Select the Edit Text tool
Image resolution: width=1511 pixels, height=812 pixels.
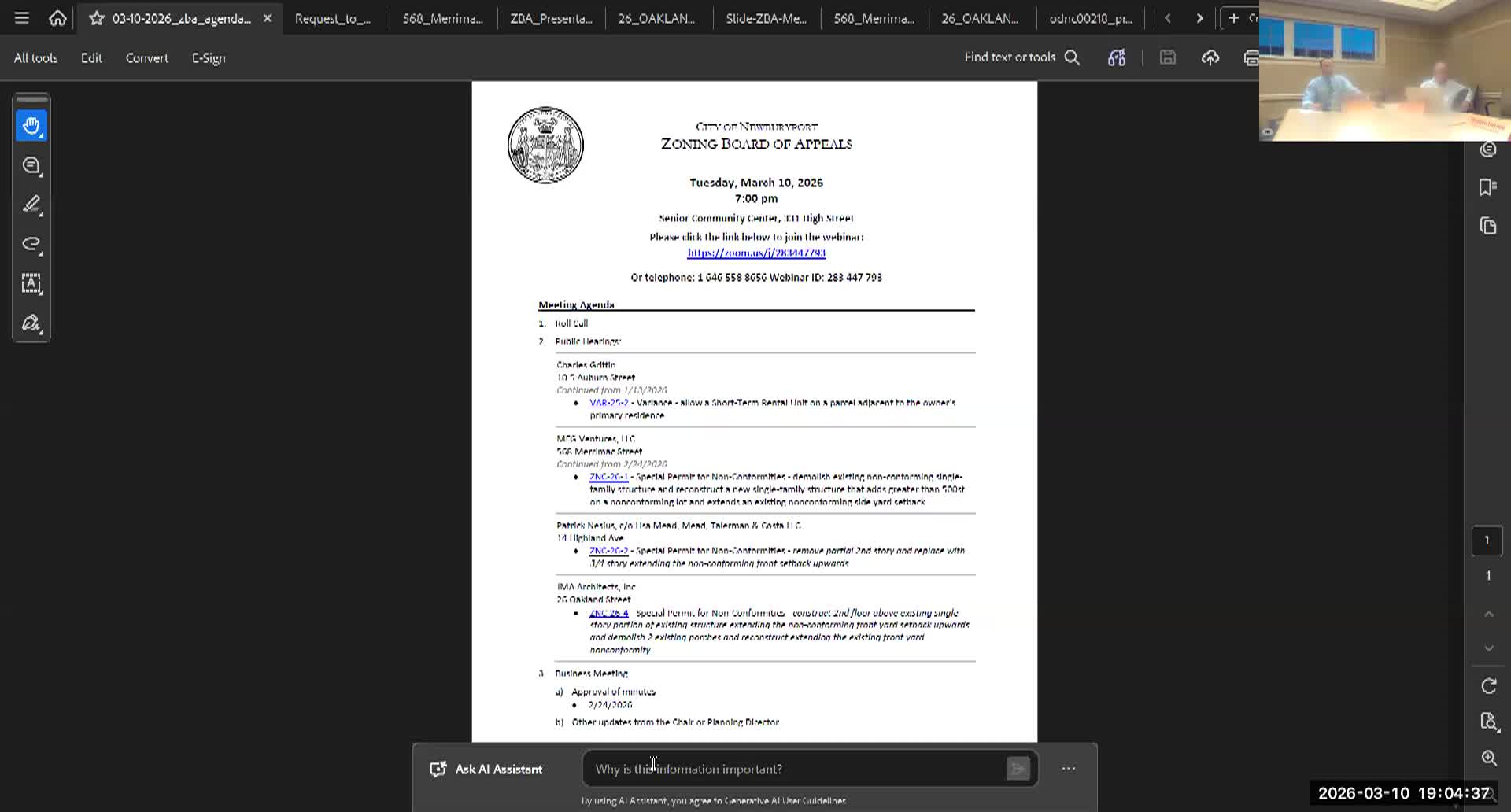[x=31, y=284]
